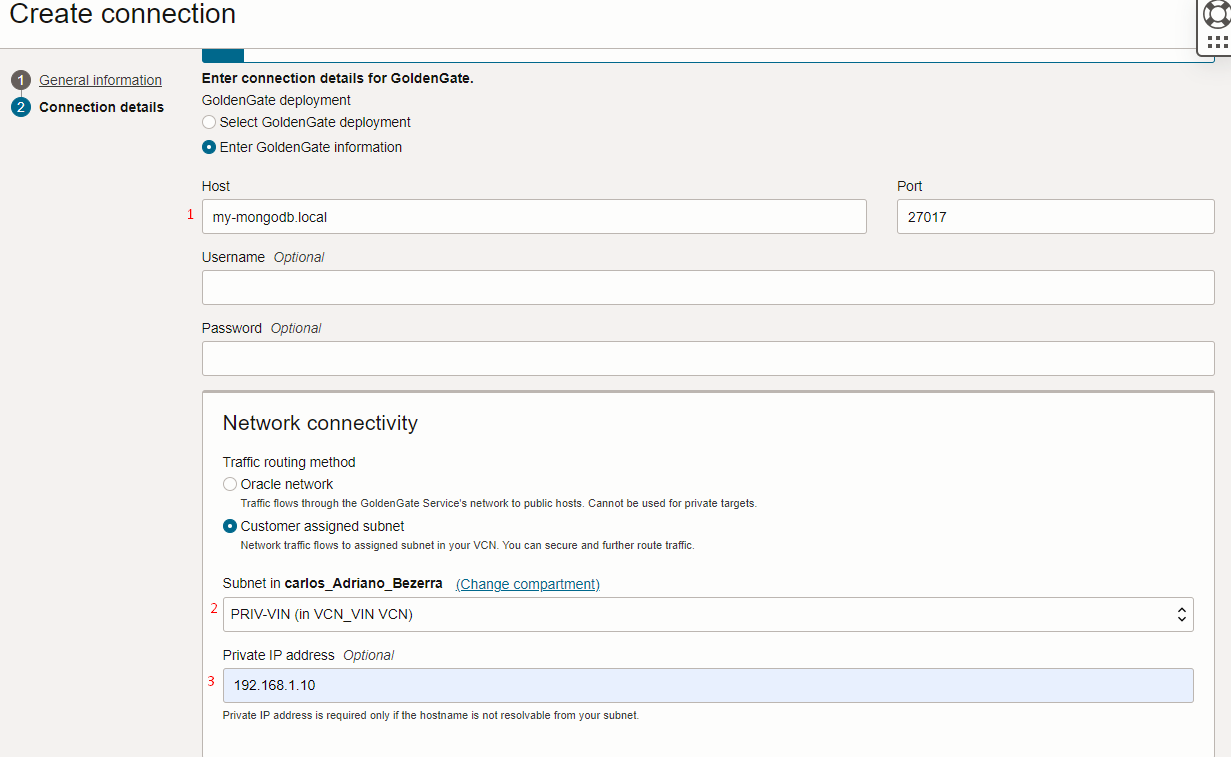Select Oracle network routing method
The image size is (1231, 757).
(x=230, y=484)
